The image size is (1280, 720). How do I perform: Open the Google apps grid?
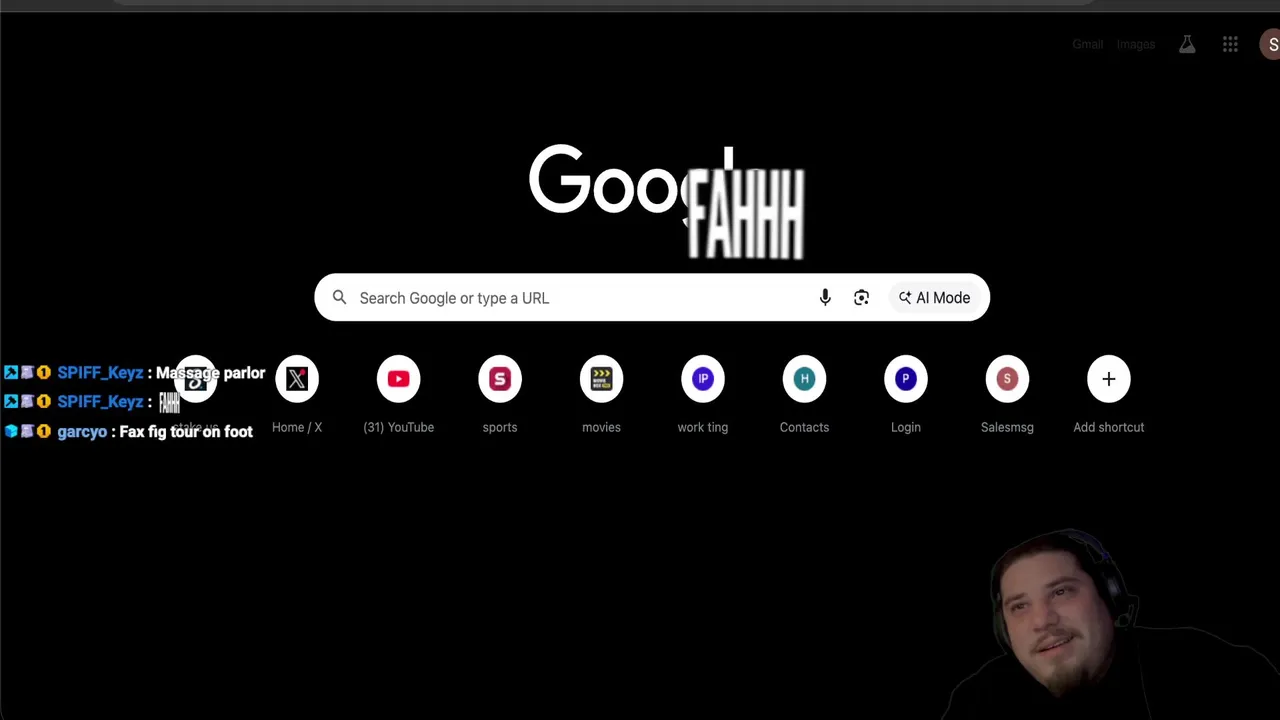[1230, 45]
